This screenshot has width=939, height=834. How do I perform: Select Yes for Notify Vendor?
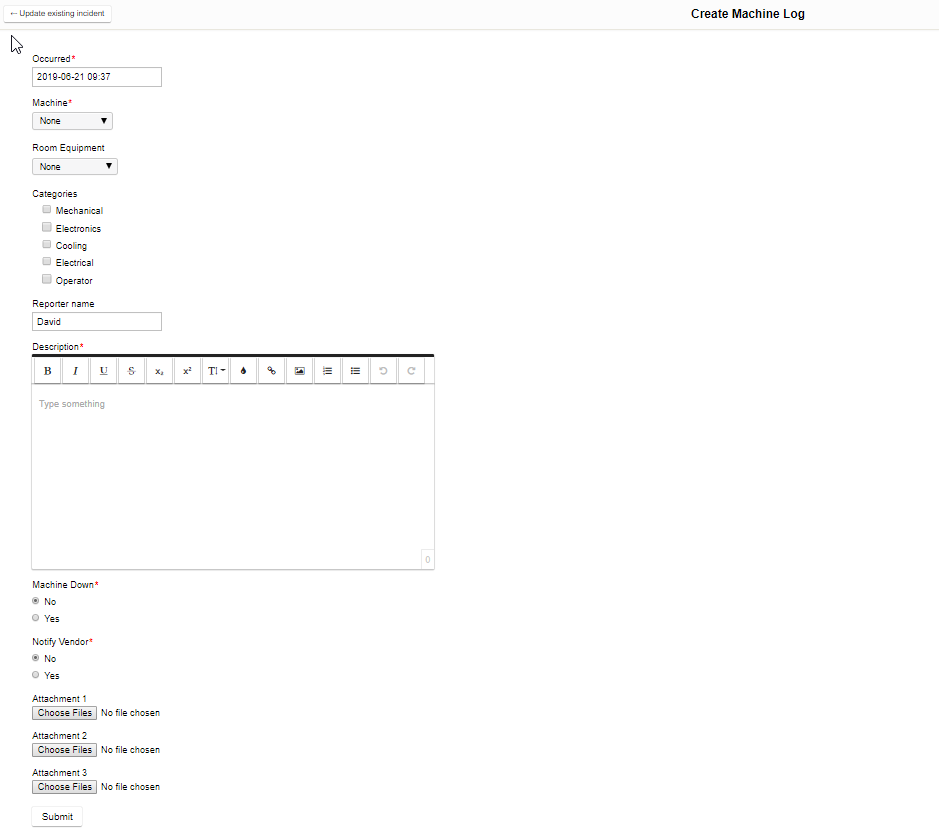pyautogui.click(x=36, y=675)
